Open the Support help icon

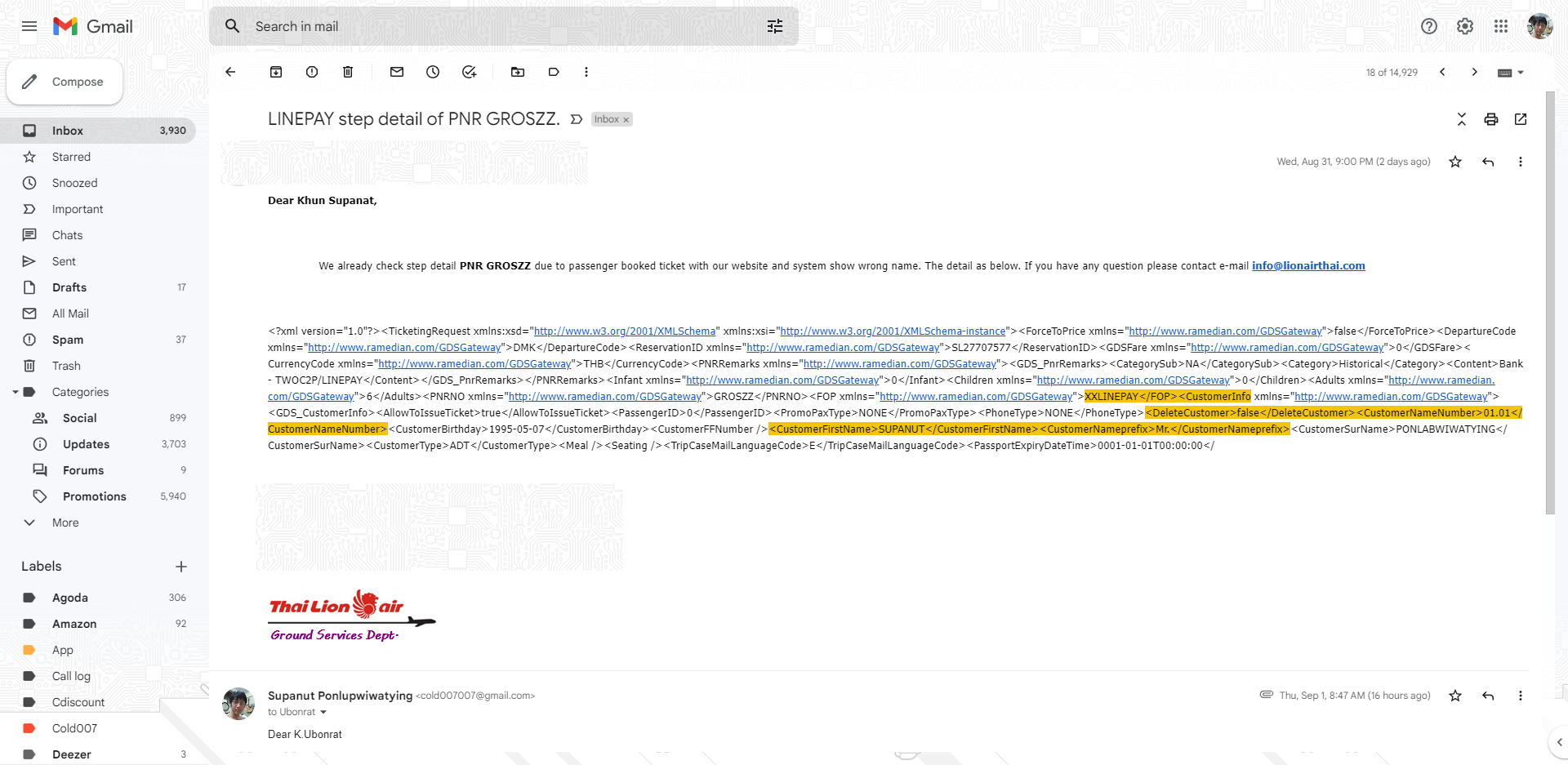[1429, 26]
